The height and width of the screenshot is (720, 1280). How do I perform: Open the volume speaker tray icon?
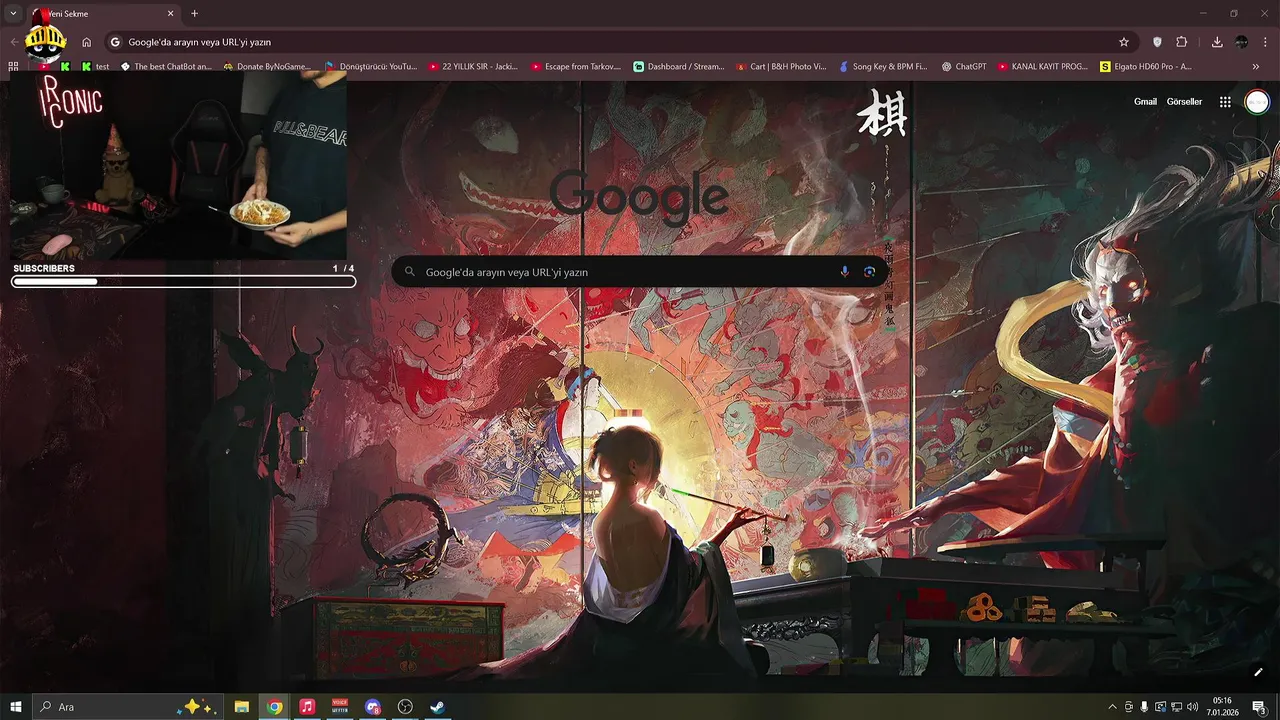pos(1192,707)
